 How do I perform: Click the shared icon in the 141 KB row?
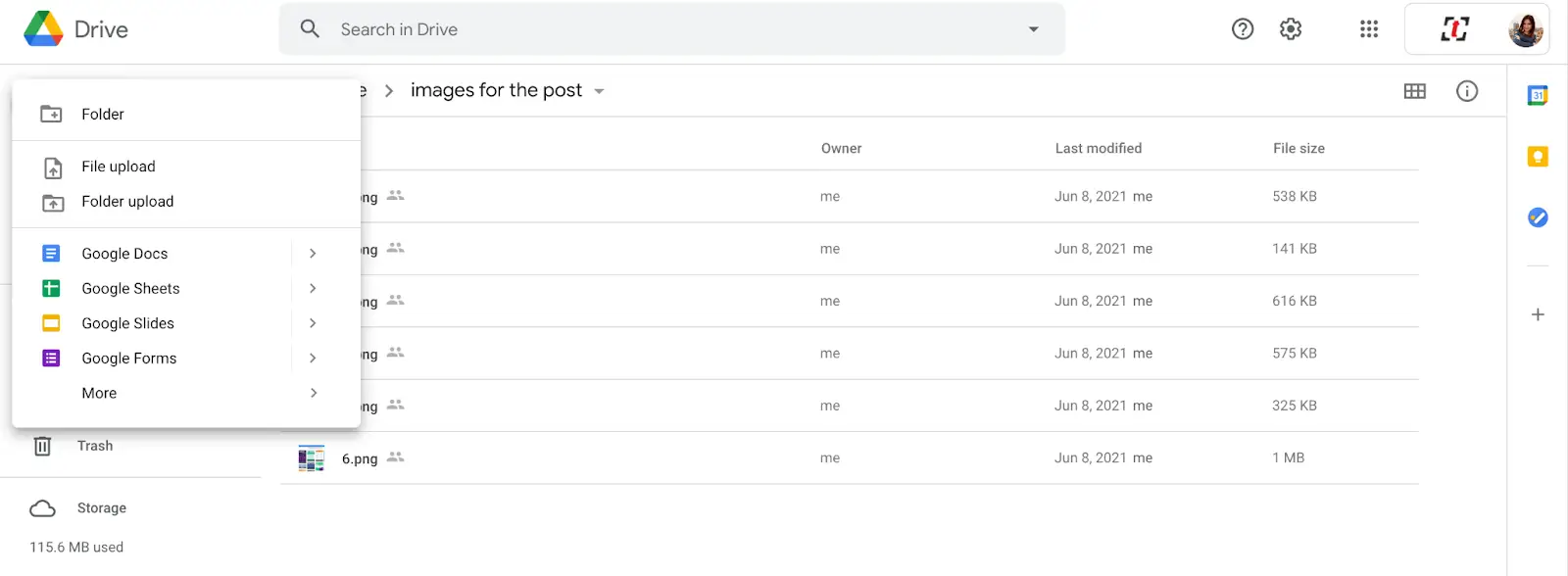point(396,248)
